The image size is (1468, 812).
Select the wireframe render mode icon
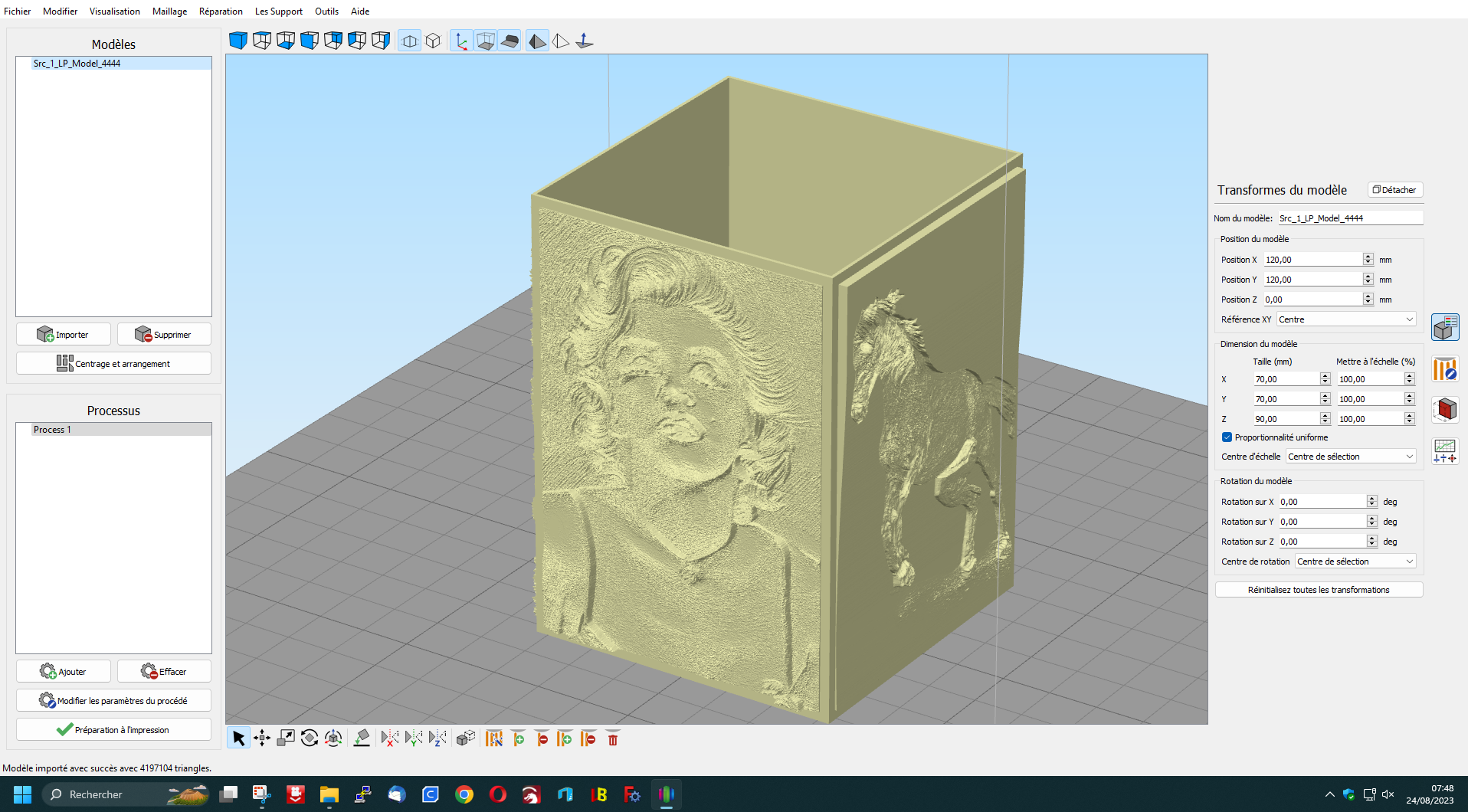pos(561,41)
